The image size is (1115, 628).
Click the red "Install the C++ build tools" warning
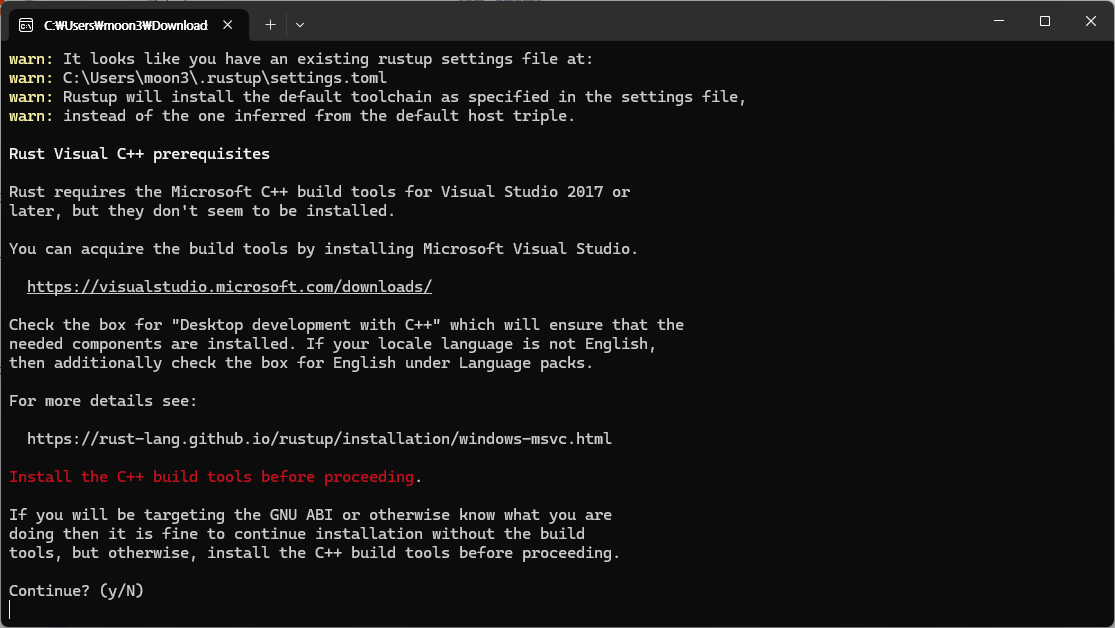pos(211,477)
